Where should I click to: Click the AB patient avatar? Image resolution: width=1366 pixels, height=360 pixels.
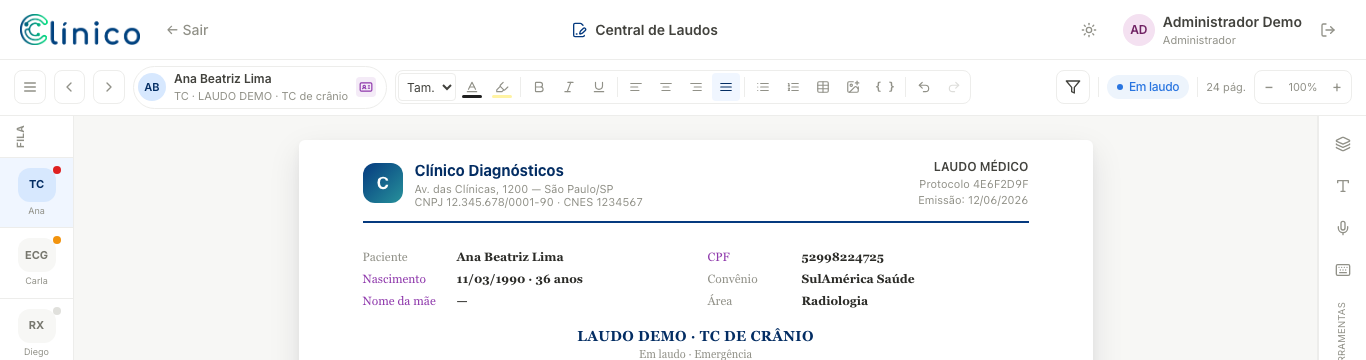tap(152, 87)
